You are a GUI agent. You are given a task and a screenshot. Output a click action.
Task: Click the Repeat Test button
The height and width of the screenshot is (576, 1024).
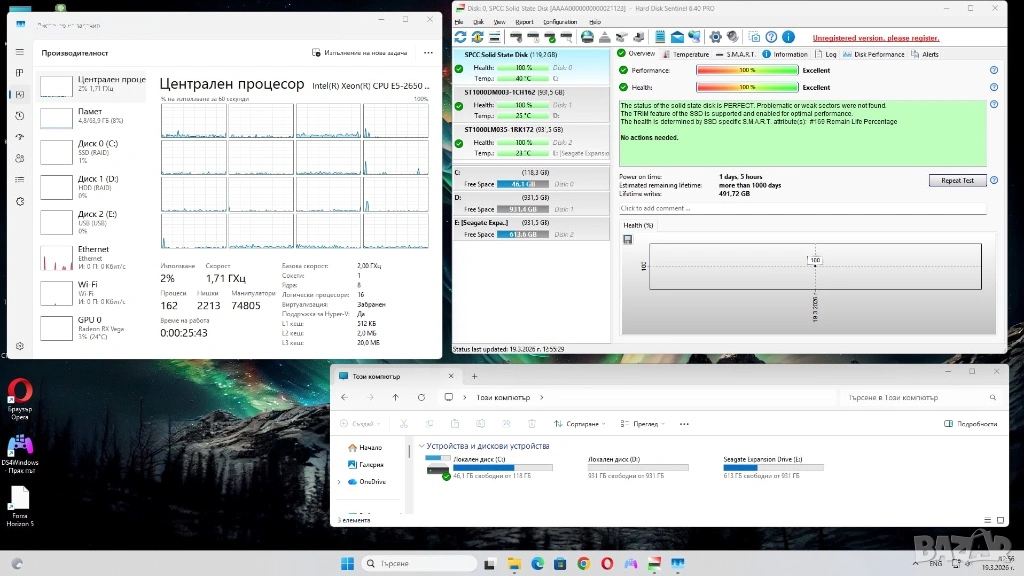pyautogui.click(x=957, y=181)
